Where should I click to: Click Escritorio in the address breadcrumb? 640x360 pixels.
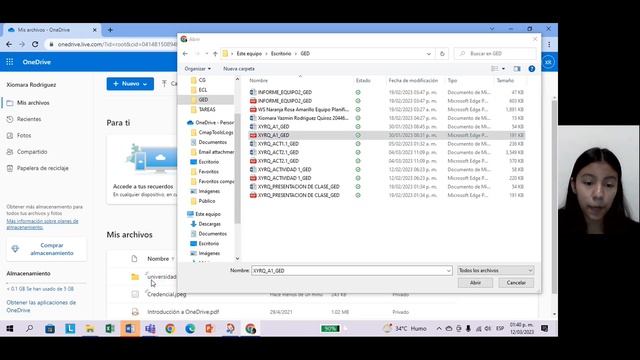[x=281, y=53]
